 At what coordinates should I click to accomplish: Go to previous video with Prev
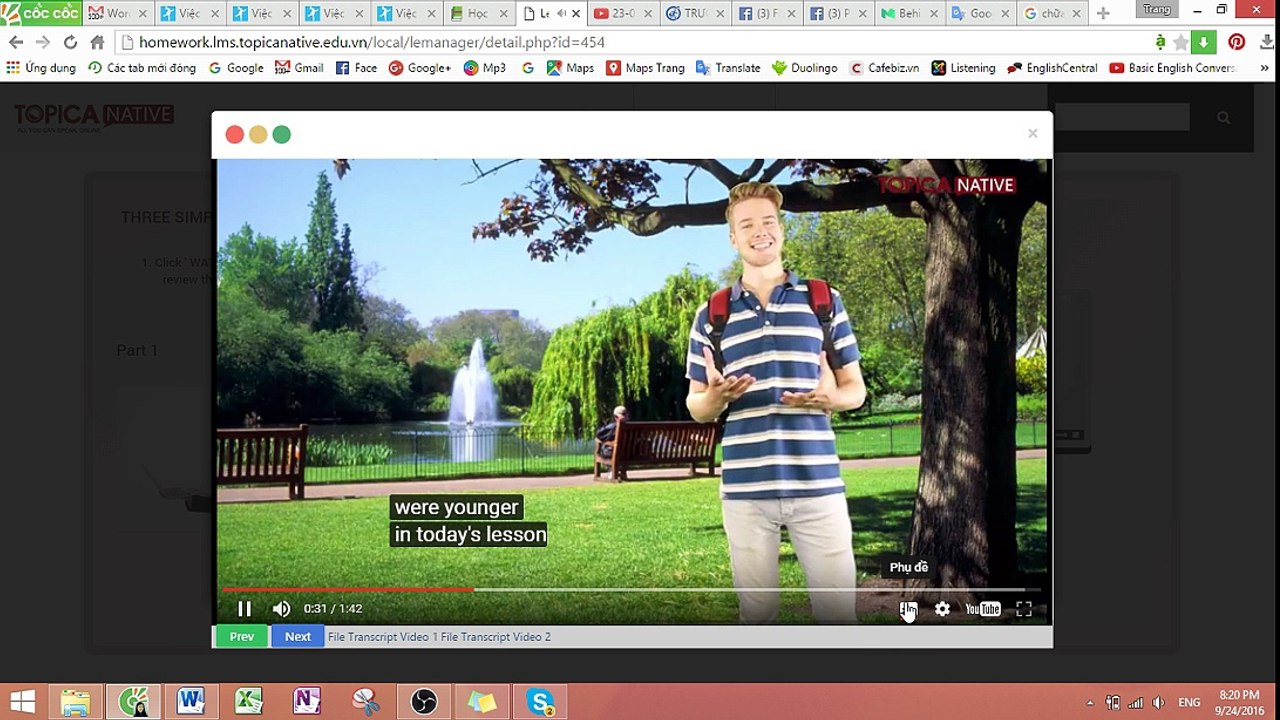click(242, 636)
